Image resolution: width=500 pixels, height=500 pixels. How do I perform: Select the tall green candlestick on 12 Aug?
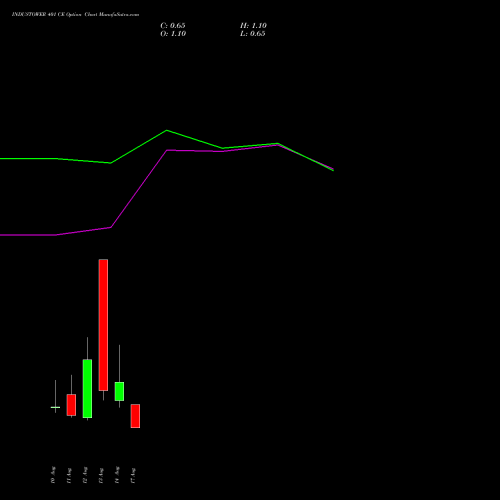(87, 388)
